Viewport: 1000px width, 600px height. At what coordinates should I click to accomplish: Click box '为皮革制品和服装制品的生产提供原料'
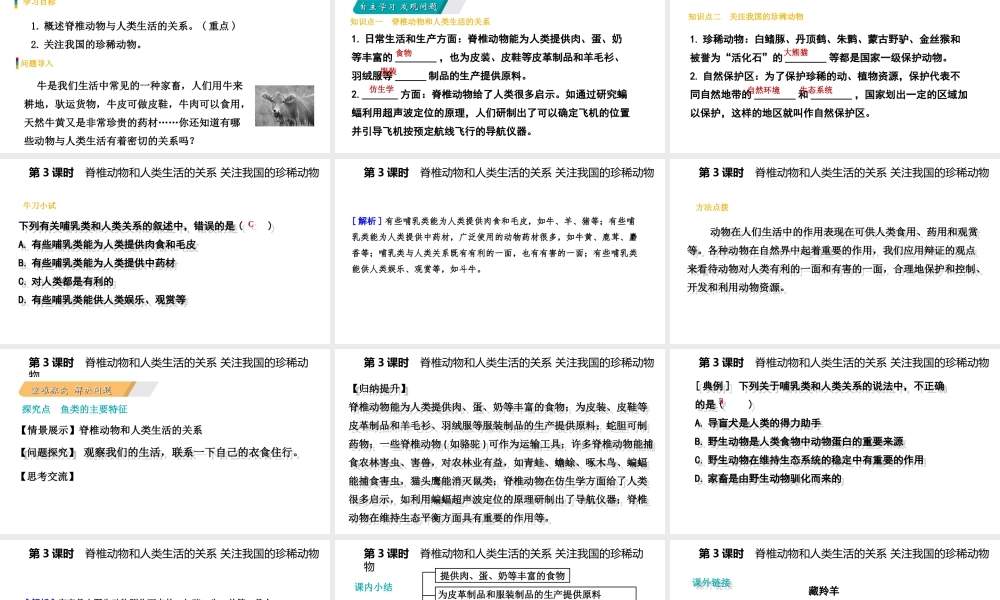pos(536,594)
